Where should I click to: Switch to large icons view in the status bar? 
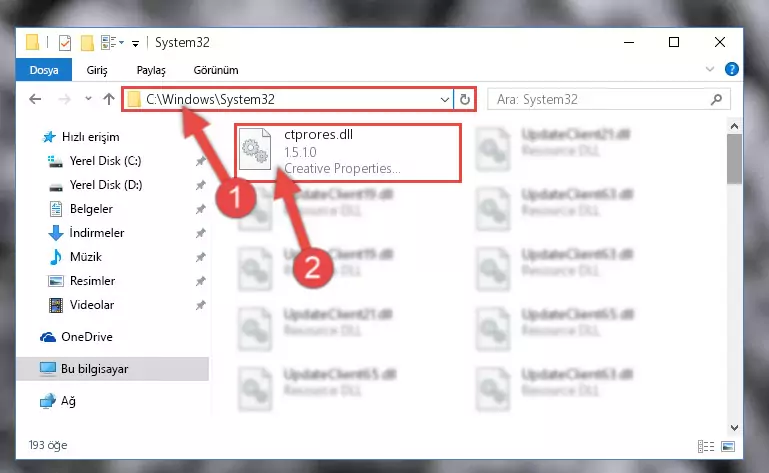tap(728, 446)
